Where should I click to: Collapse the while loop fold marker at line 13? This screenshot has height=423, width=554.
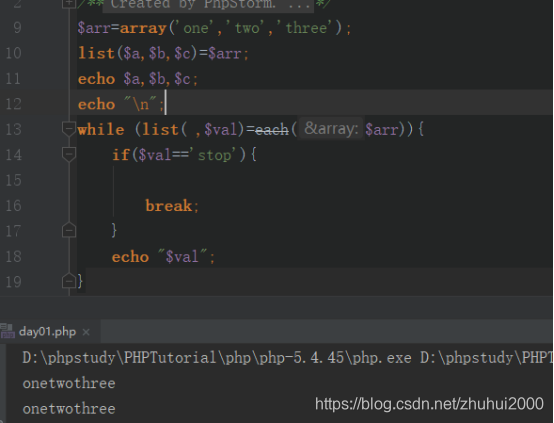click(x=69, y=129)
